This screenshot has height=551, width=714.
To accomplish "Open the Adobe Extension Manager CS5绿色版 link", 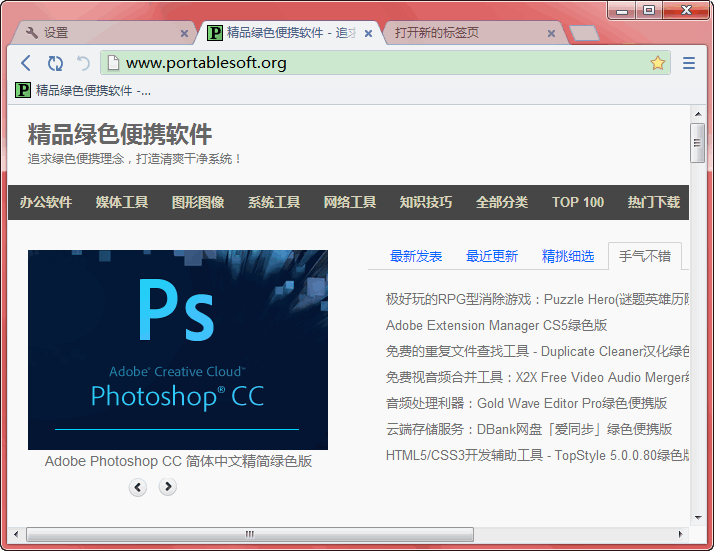I will (x=496, y=325).
